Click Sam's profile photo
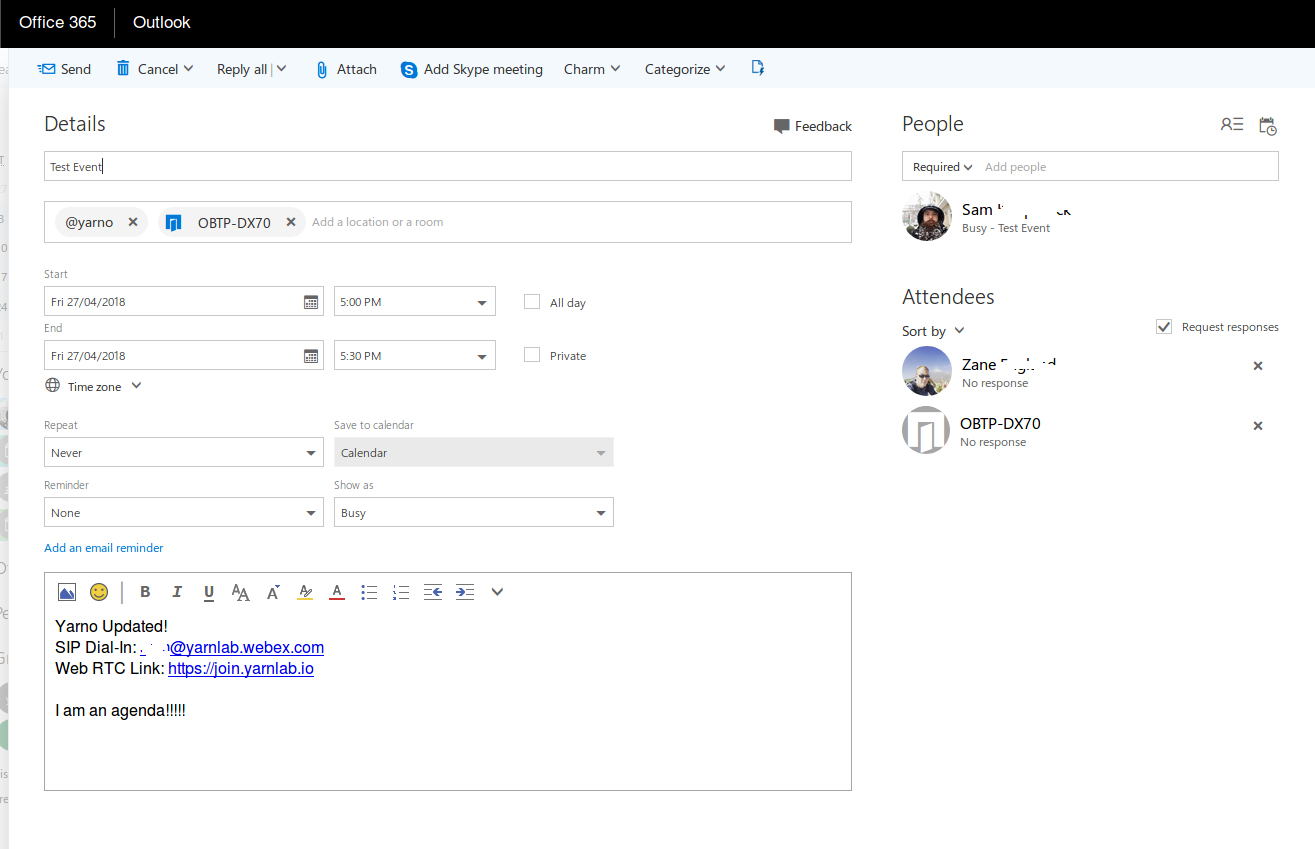Screen dimensions: 1315x849 [x=927, y=216]
